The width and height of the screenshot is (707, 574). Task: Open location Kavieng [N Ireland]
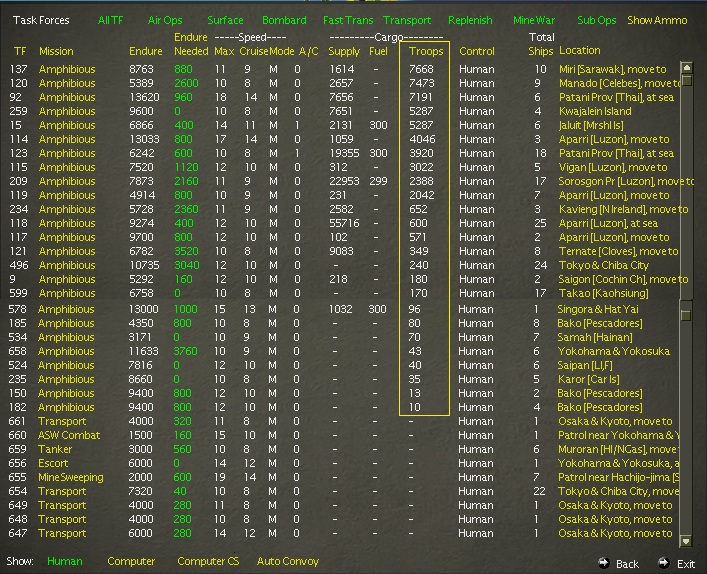pyautogui.click(x=624, y=209)
